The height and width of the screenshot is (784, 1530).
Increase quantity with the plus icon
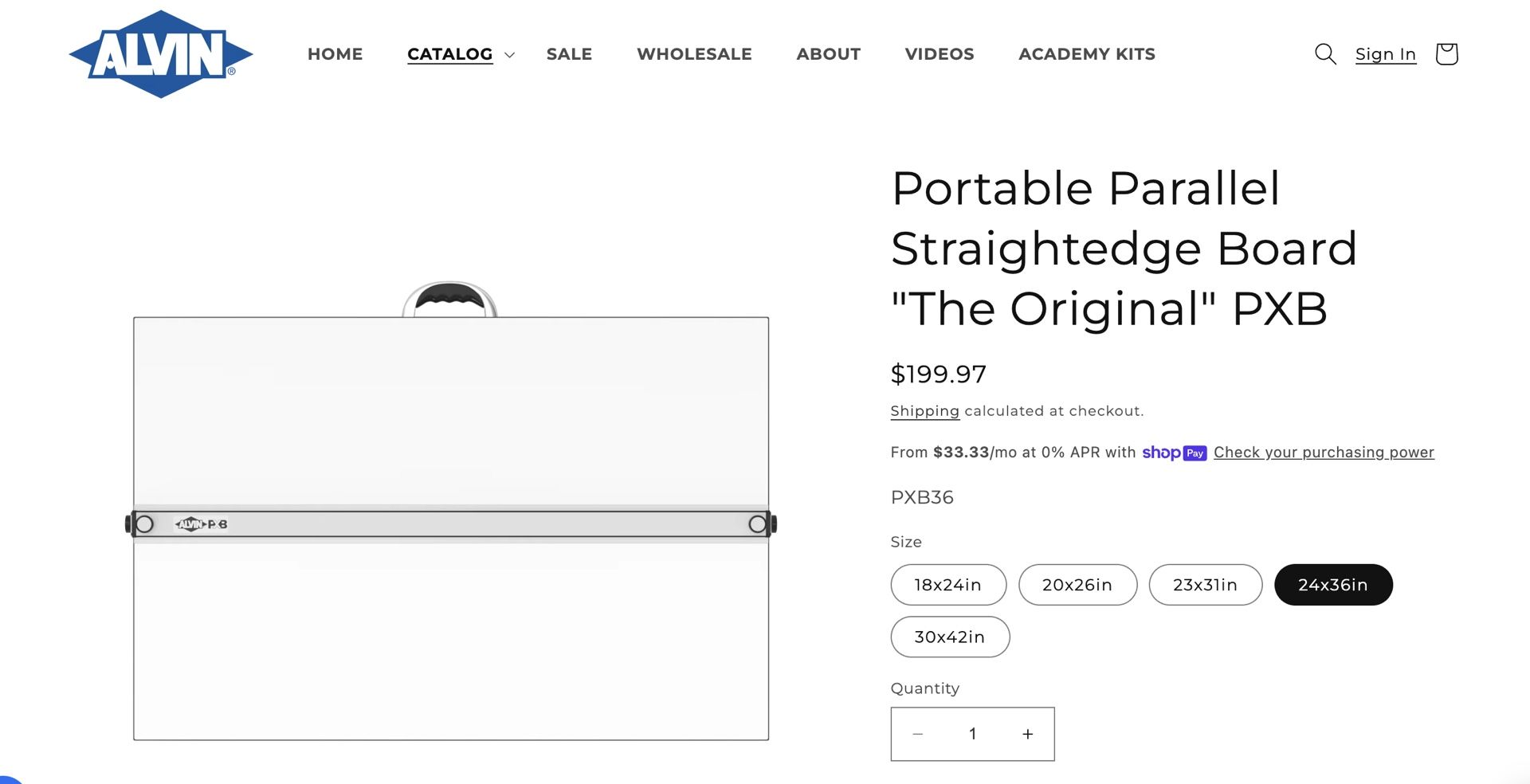tap(1028, 734)
